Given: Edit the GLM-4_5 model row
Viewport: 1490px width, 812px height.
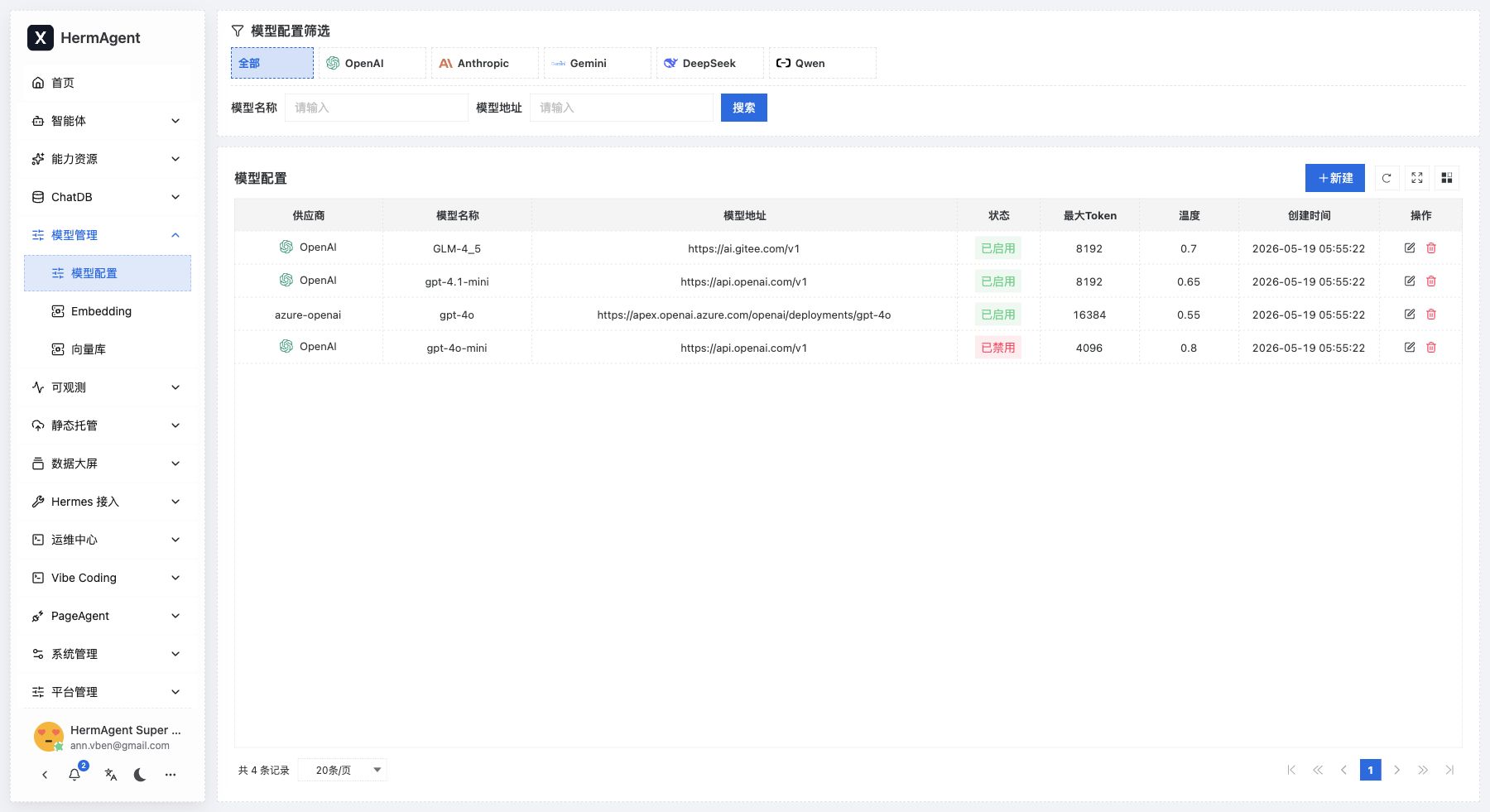Looking at the screenshot, I should (1410, 248).
